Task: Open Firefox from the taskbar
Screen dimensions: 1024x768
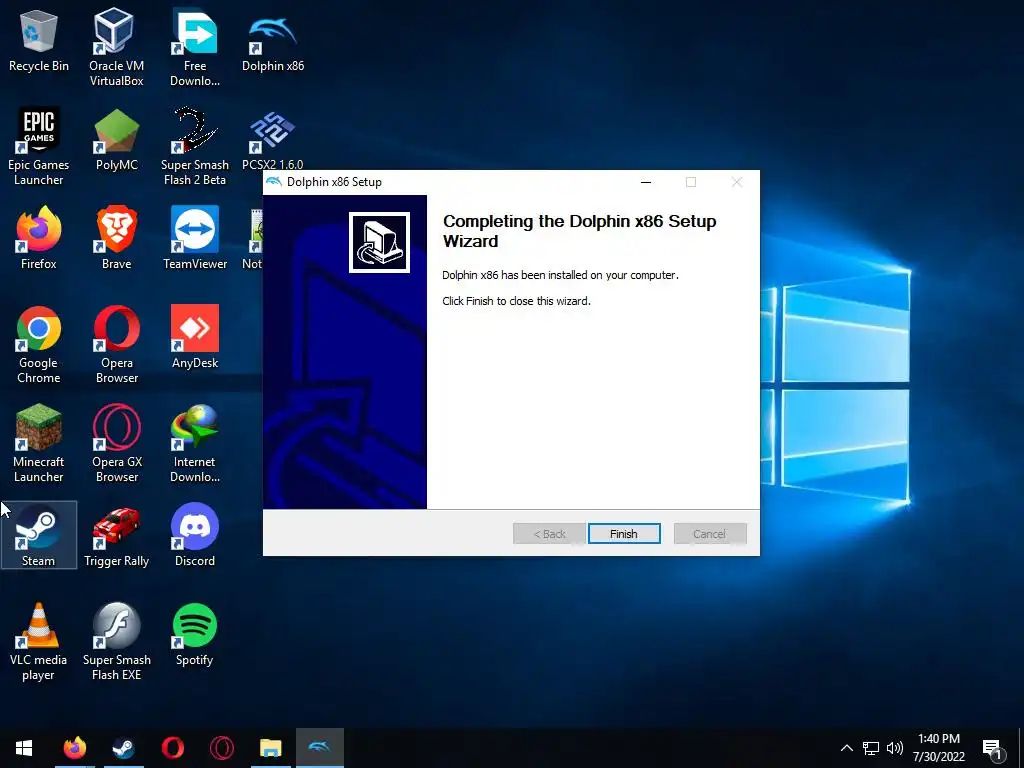Action: click(74, 748)
